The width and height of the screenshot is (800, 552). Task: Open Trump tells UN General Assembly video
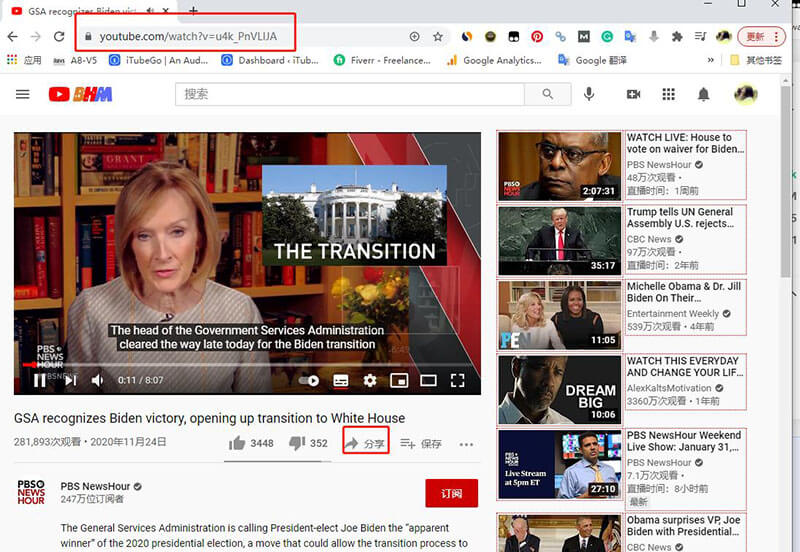point(680,218)
